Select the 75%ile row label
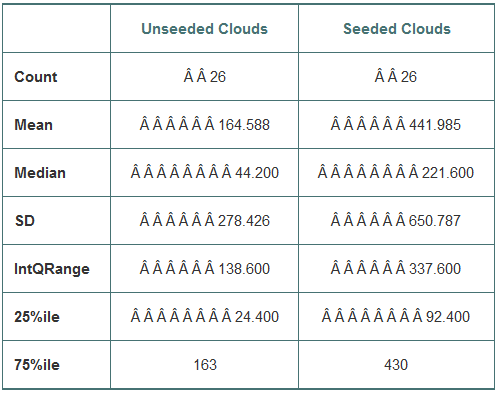 (37, 365)
